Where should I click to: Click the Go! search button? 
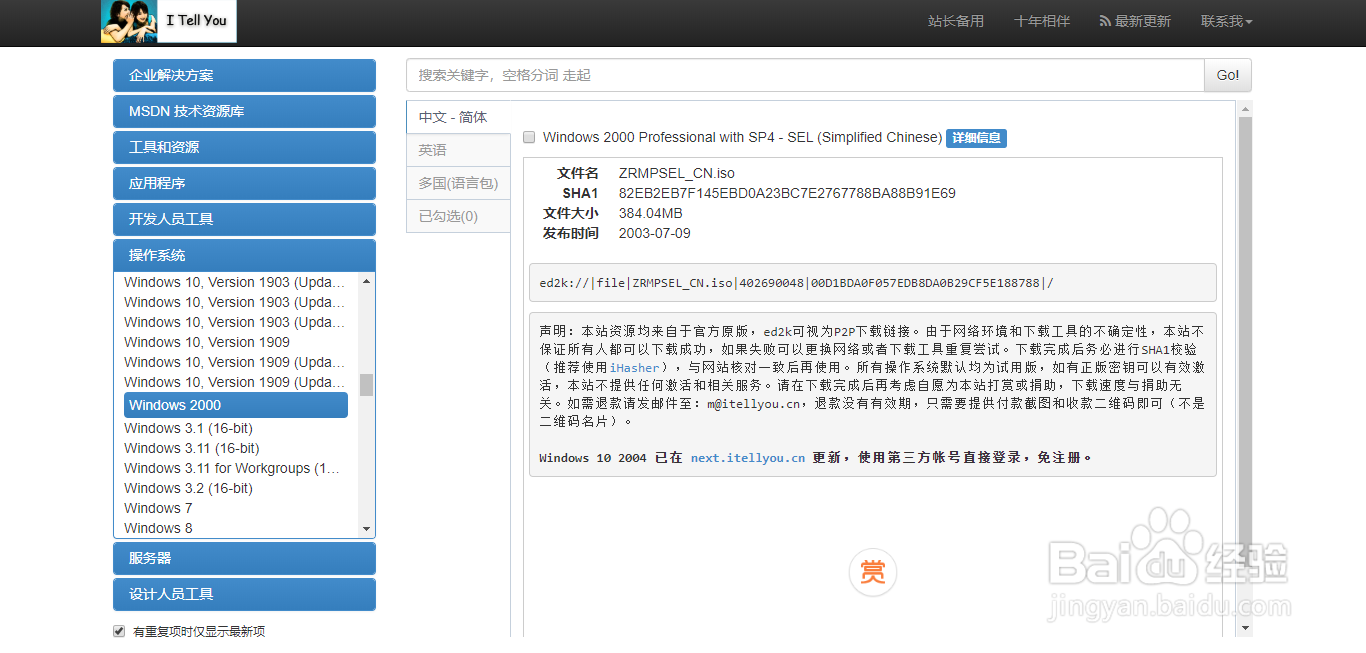(1228, 75)
